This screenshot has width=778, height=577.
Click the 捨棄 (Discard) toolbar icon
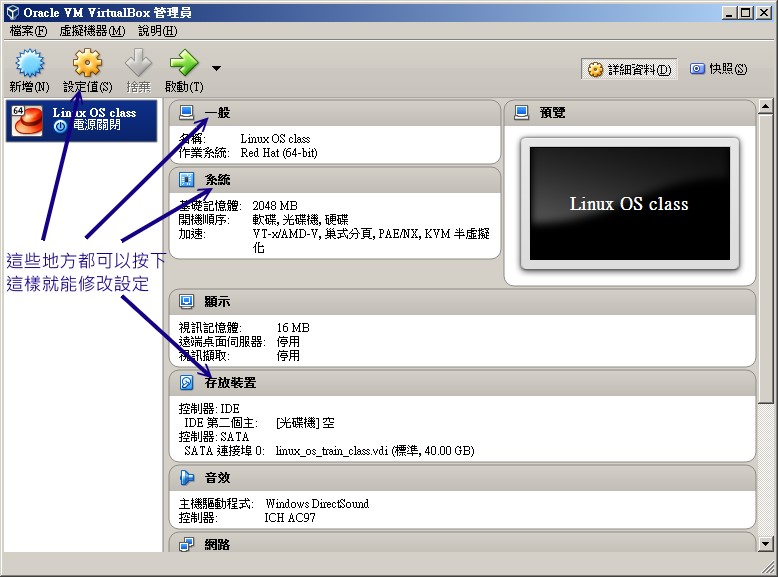138,64
